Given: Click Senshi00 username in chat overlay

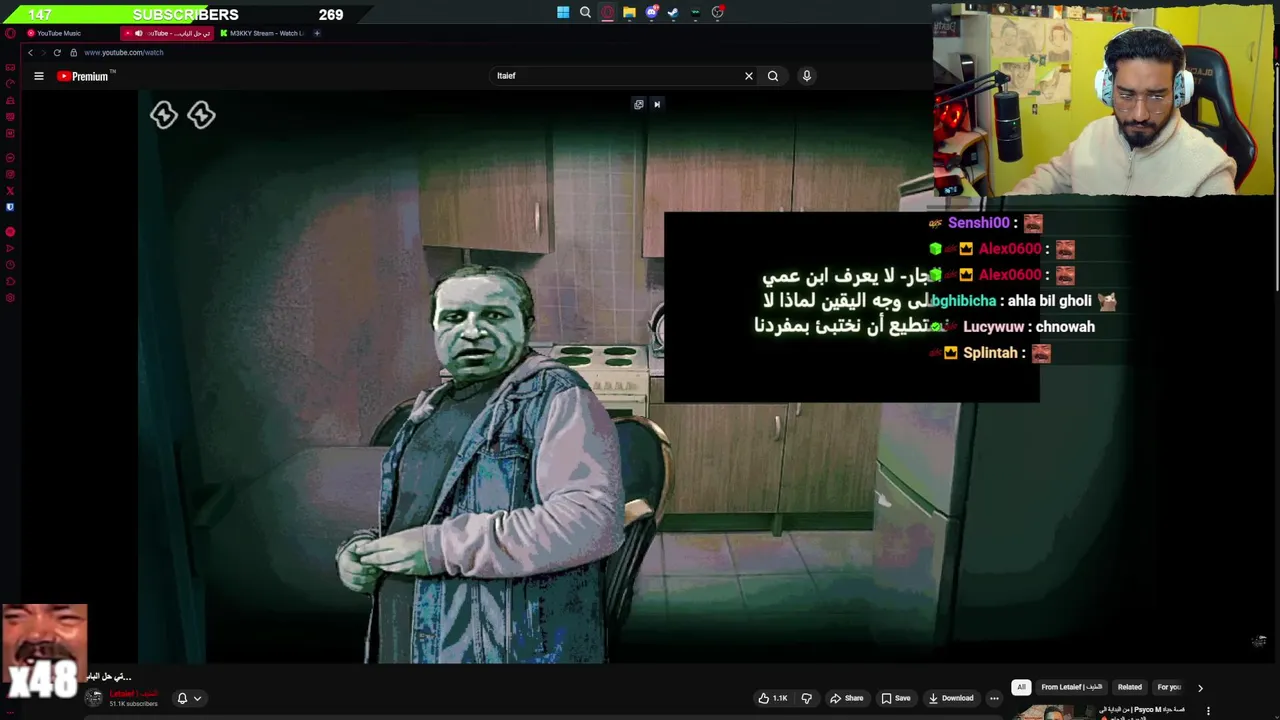Looking at the screenshot, I should [978, 223].
